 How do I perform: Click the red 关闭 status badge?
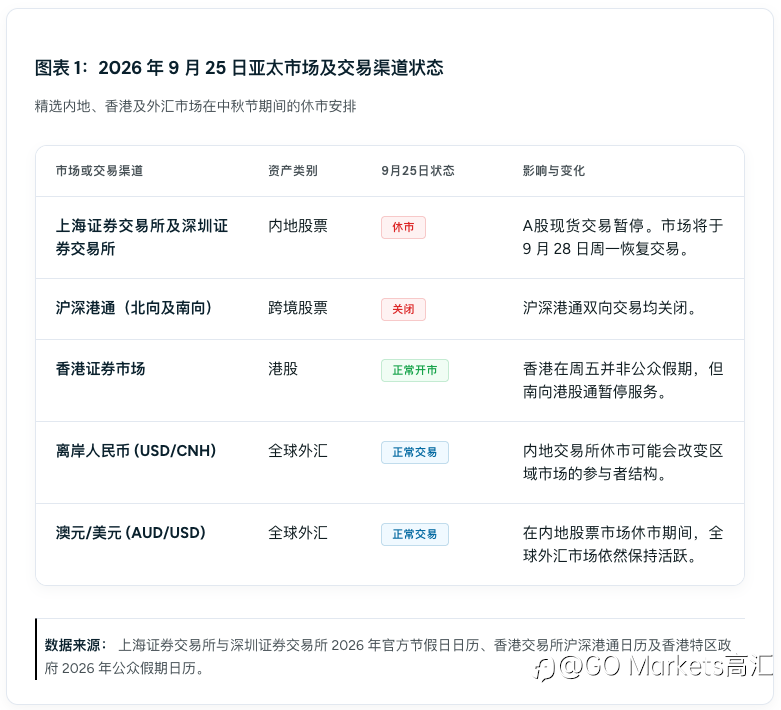tap(403, 309)
